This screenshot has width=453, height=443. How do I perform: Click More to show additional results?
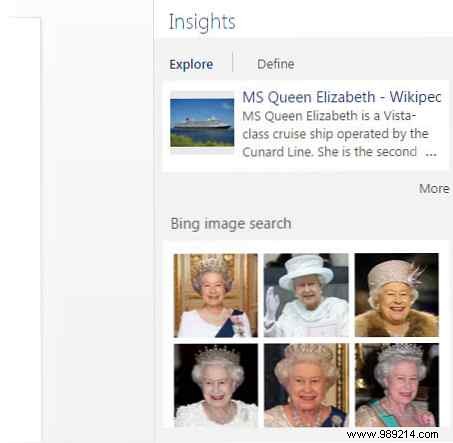(x=434, y=188)
